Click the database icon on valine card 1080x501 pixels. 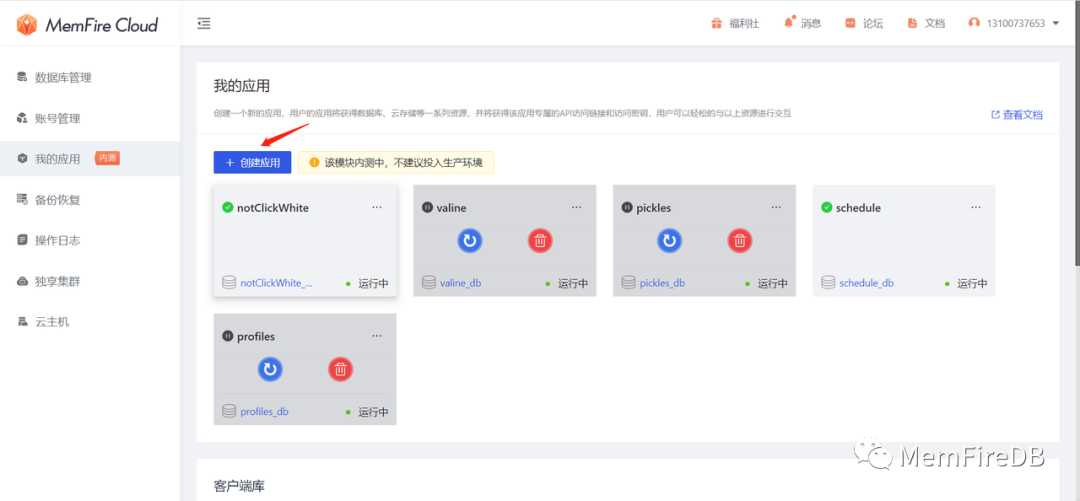point(428,283)
